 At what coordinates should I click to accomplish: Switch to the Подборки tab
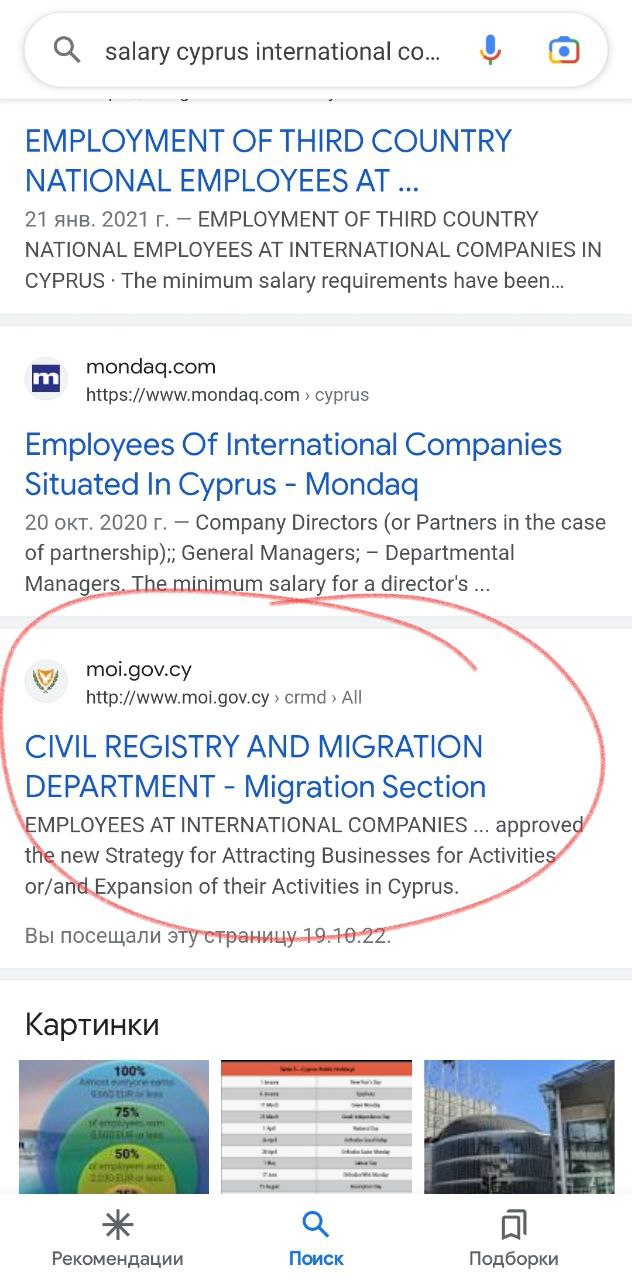(514, 1259)
